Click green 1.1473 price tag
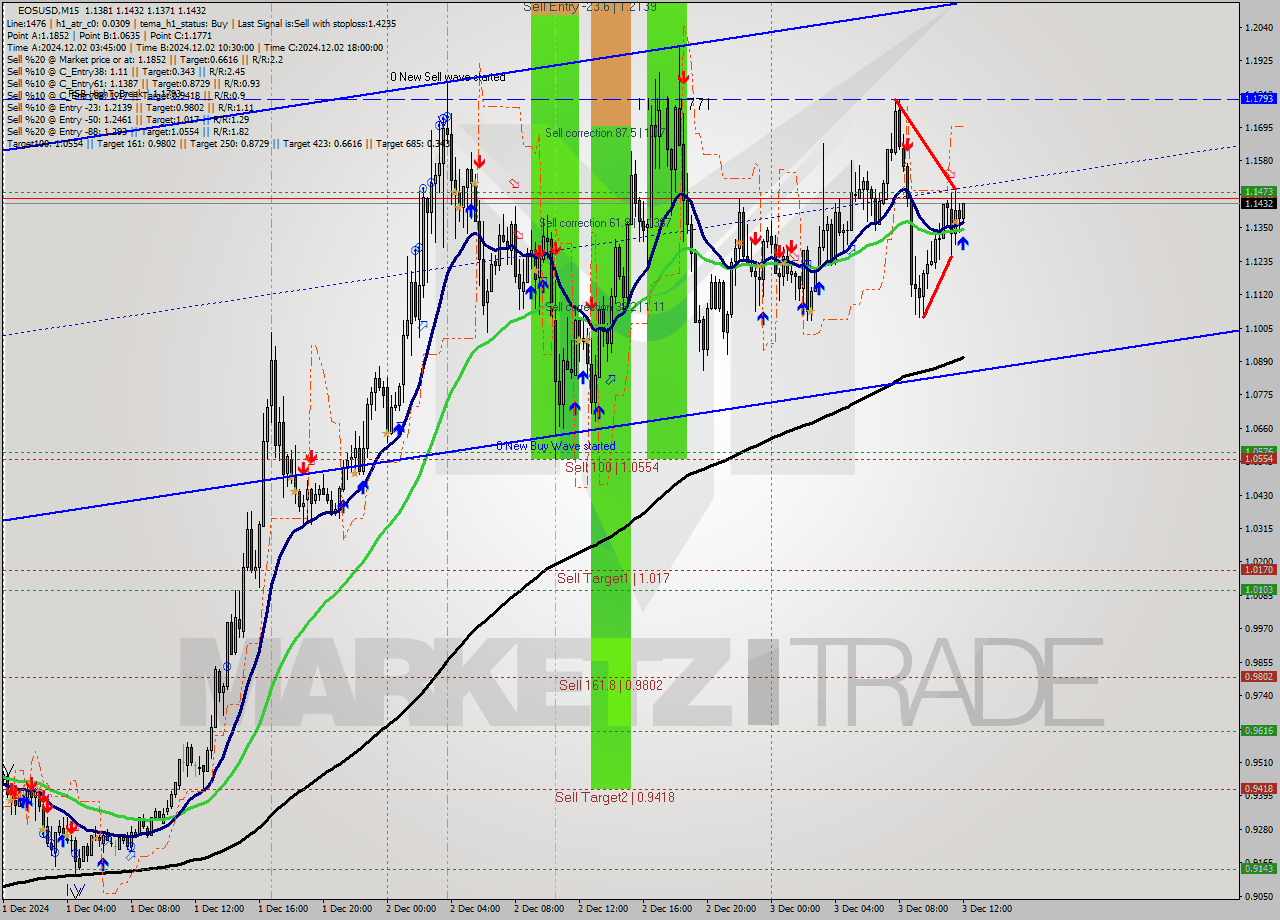 1258,191
